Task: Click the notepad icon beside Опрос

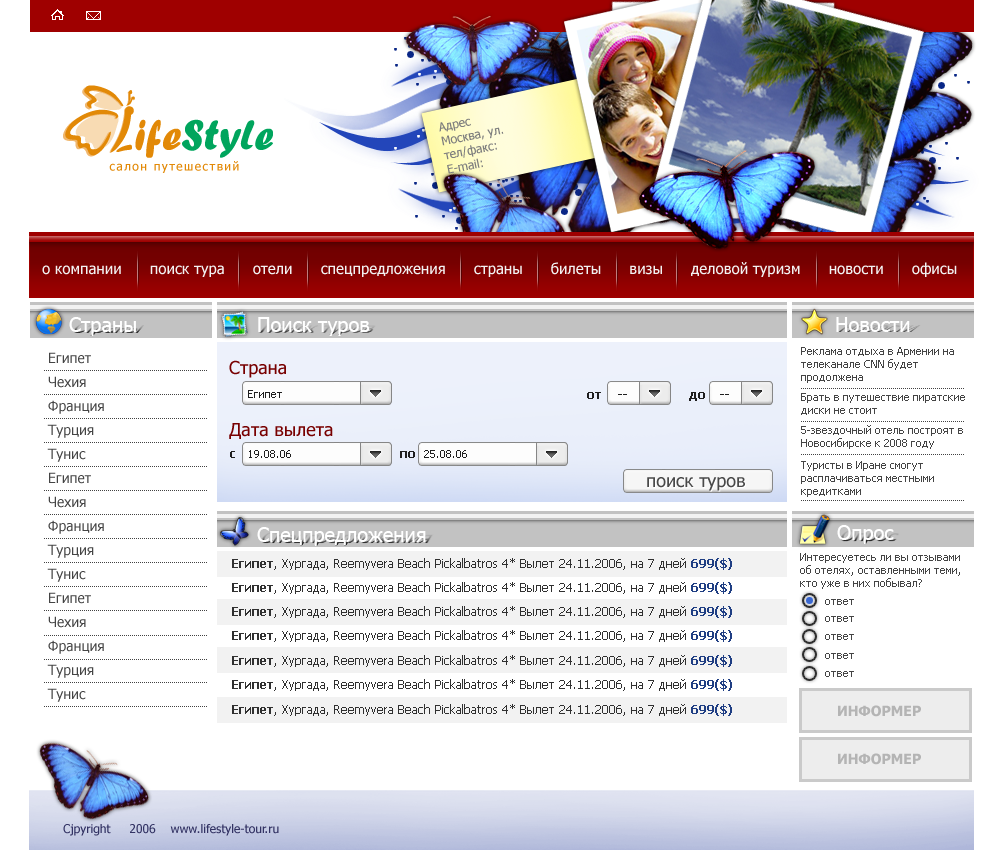Action: 814,529
